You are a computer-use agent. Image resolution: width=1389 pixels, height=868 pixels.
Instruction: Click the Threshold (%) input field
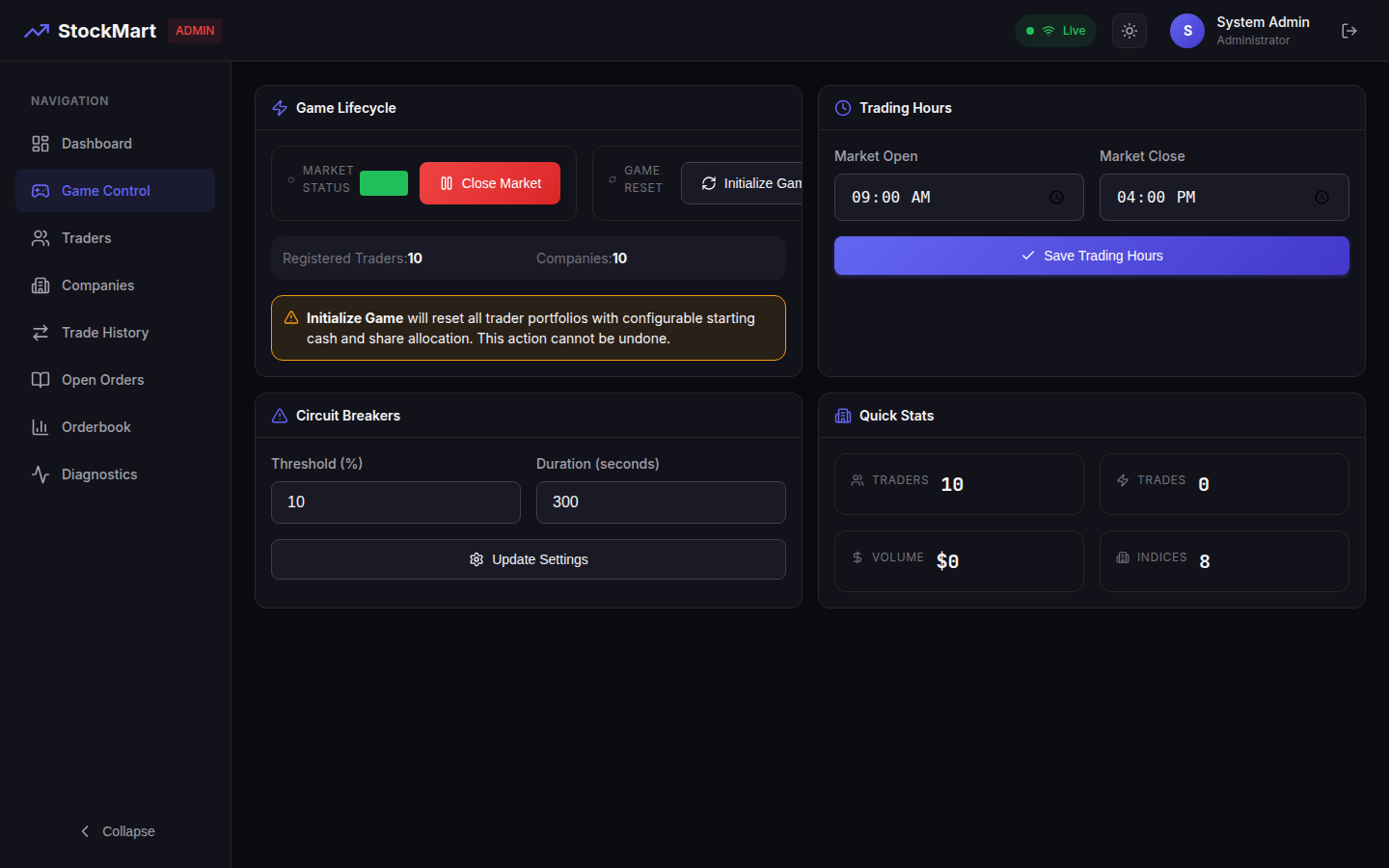pyautogui.click(x=395, y=502)
